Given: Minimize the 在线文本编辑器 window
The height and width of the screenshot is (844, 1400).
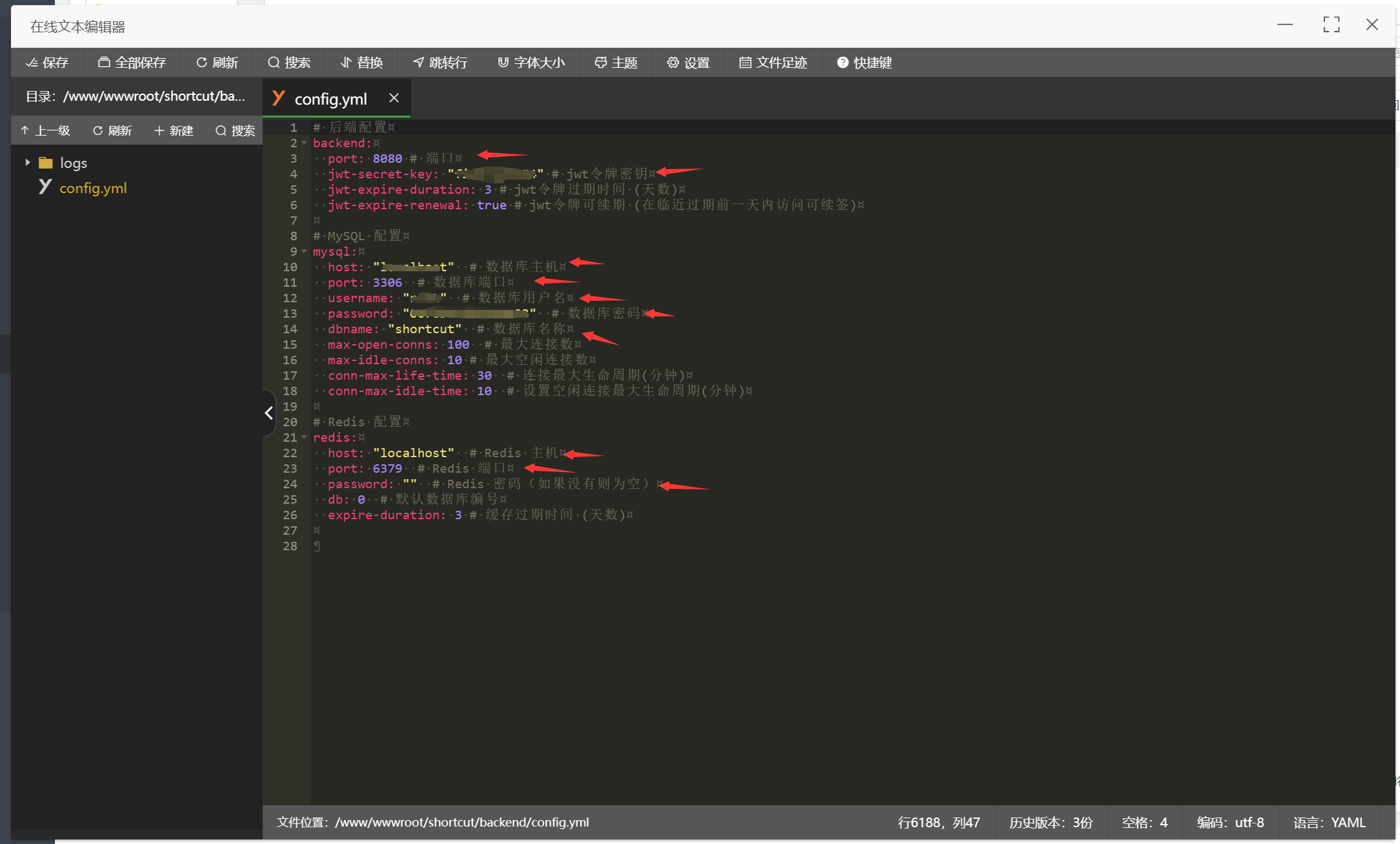Looking at the screenshot, I should point(1285,25).
